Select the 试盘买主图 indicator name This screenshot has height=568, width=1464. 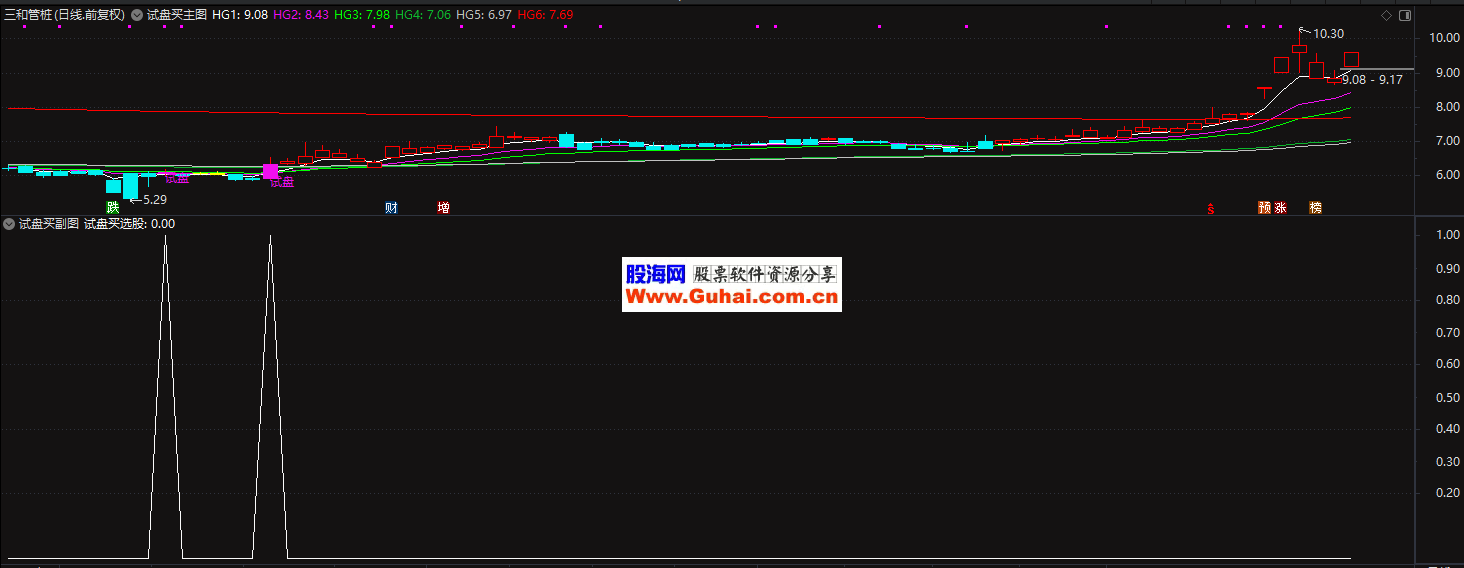coord(177,15)
